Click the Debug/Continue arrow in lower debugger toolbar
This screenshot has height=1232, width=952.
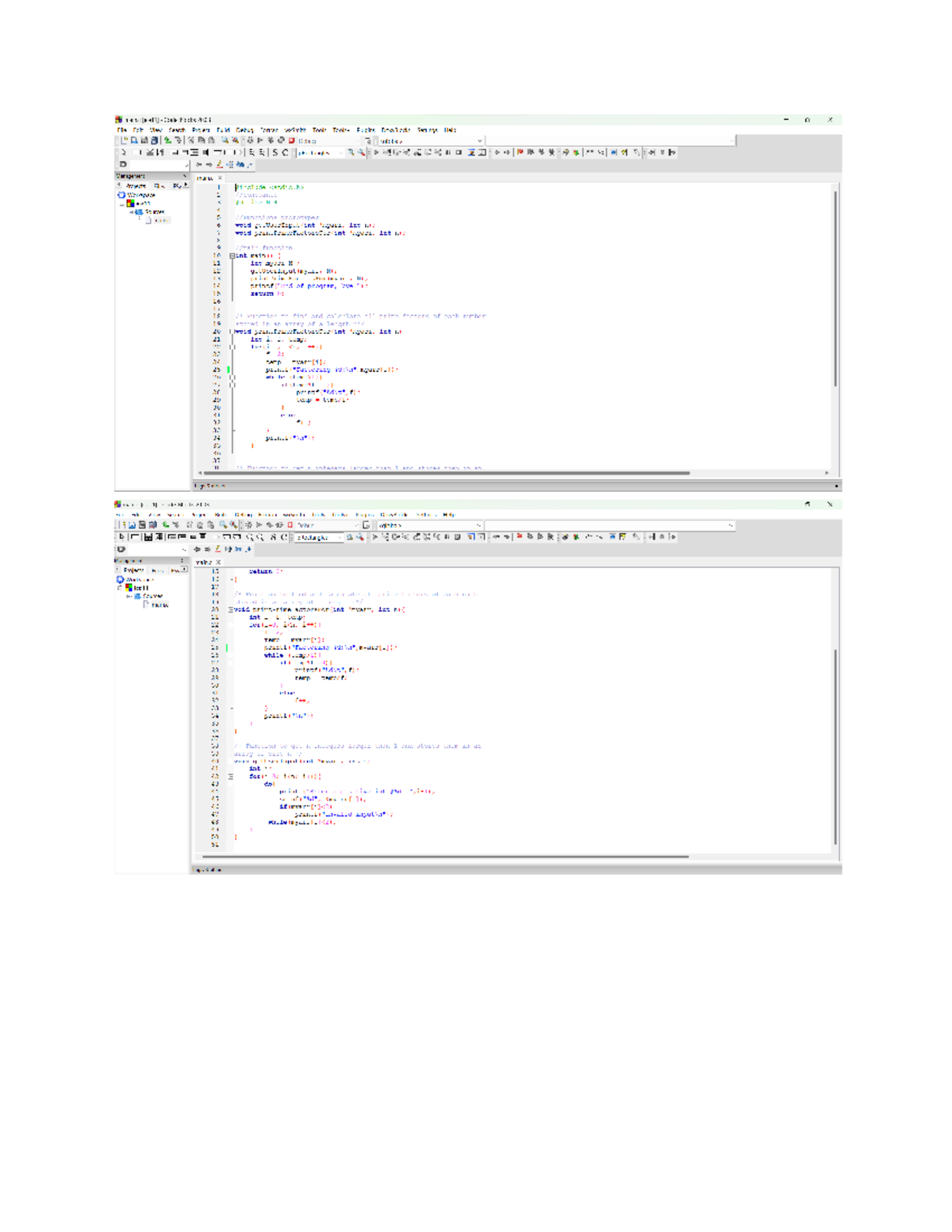[376, 537]
